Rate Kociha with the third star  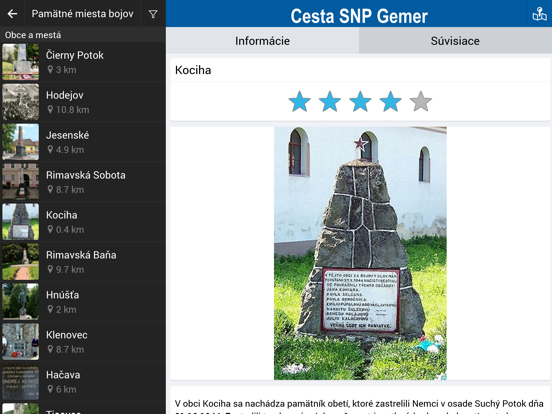pyautogui.click(x=360, y=102)
